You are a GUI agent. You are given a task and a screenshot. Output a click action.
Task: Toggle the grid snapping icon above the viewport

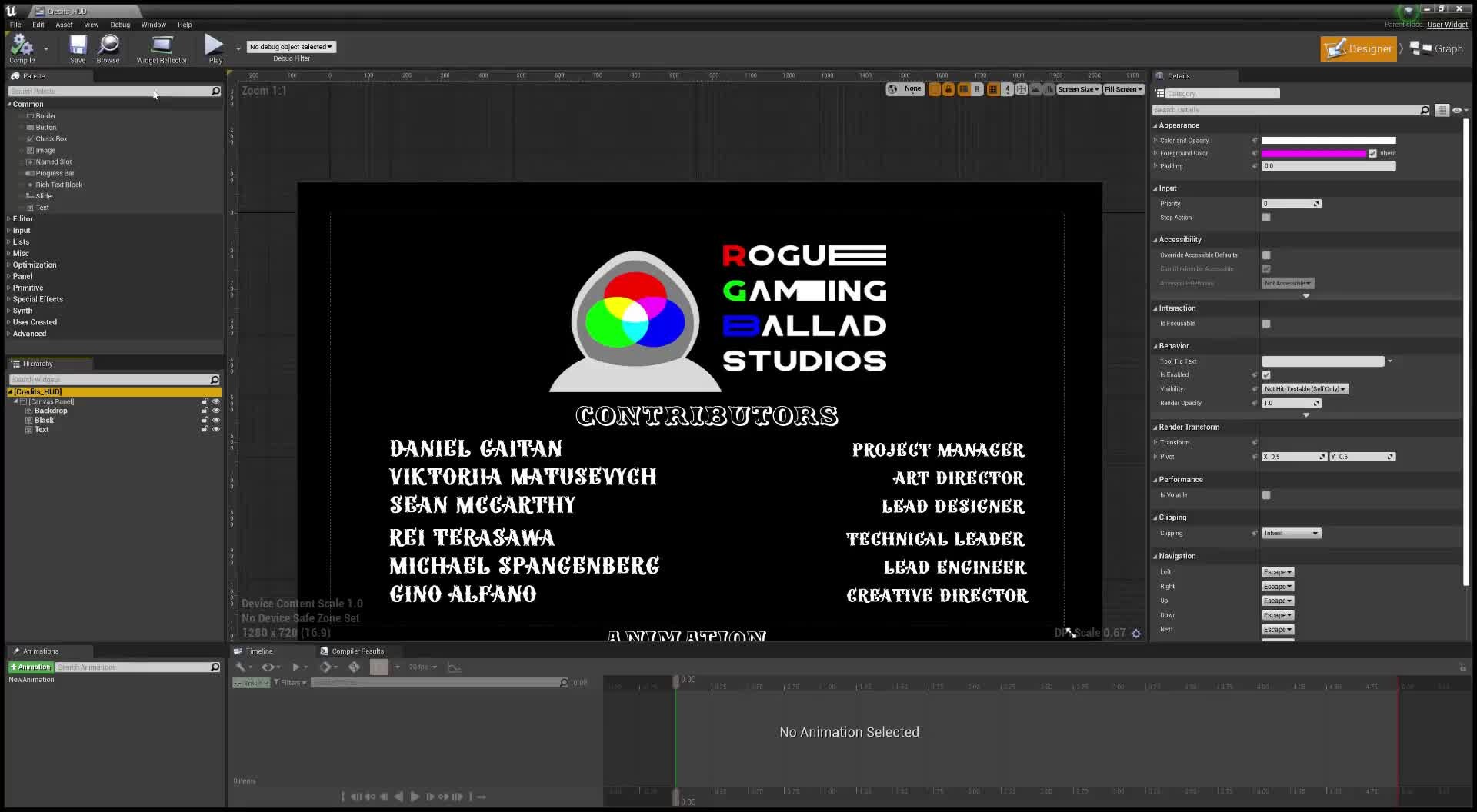tap(991, 89)
